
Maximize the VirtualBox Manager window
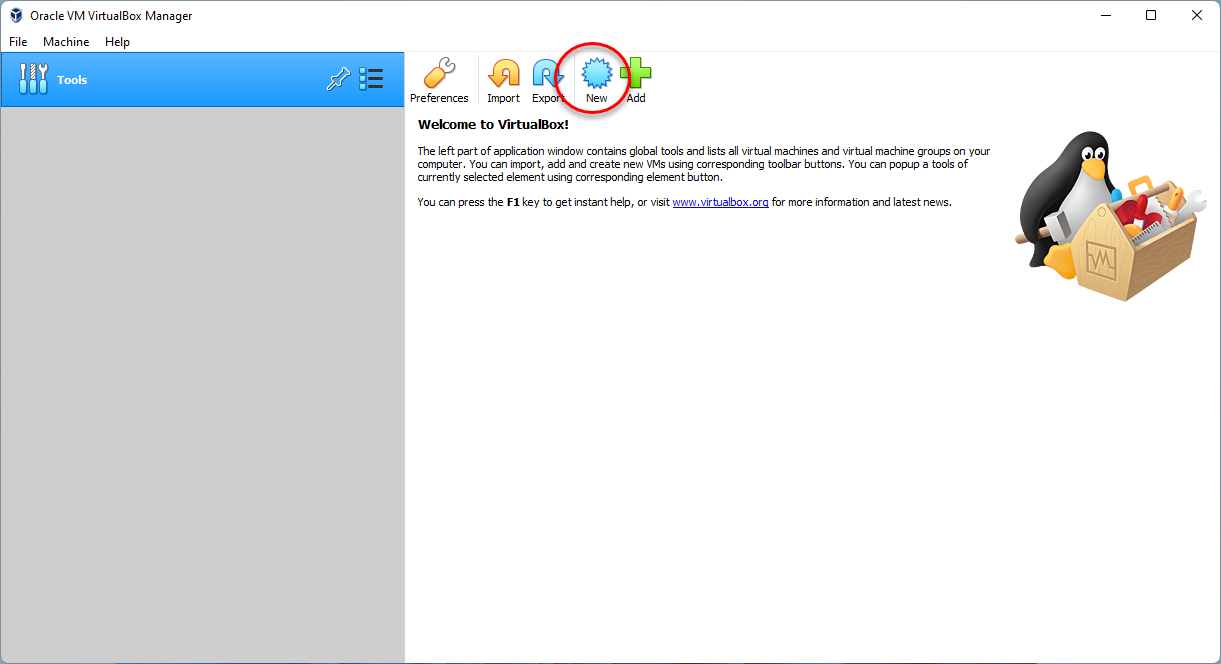(x=1151, y=15)
